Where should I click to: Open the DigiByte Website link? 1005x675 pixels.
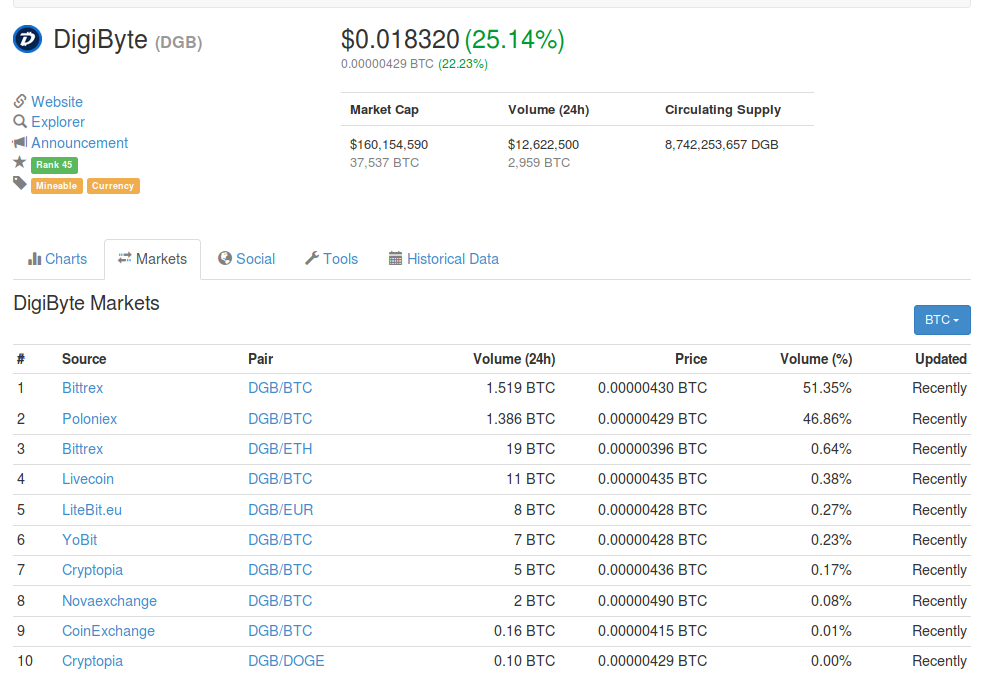(x=57, y=102)
